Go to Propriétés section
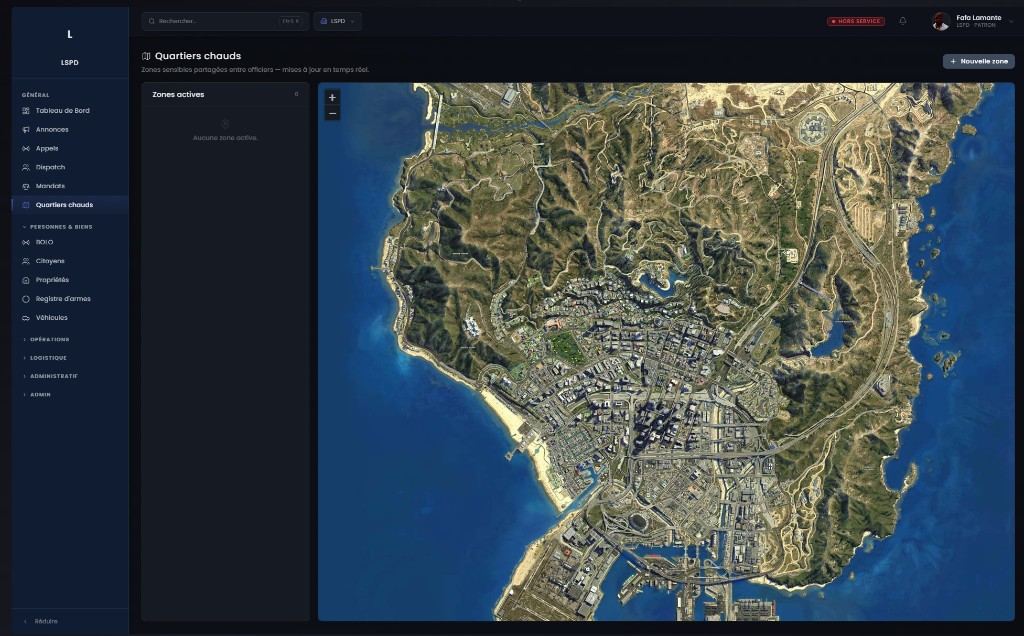This screenshot has width=1024, height=636. click(x=70, y=280)
